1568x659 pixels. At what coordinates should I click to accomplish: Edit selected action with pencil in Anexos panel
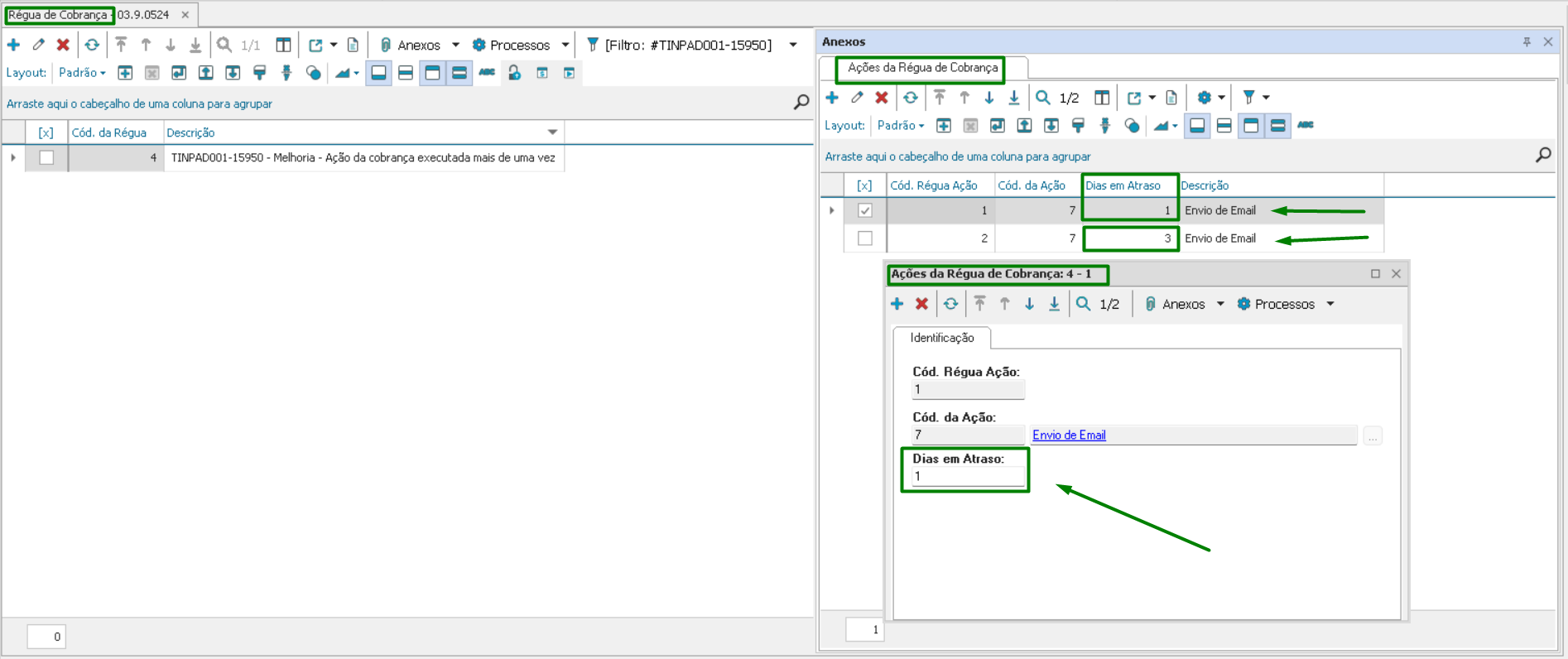(857, 98)
